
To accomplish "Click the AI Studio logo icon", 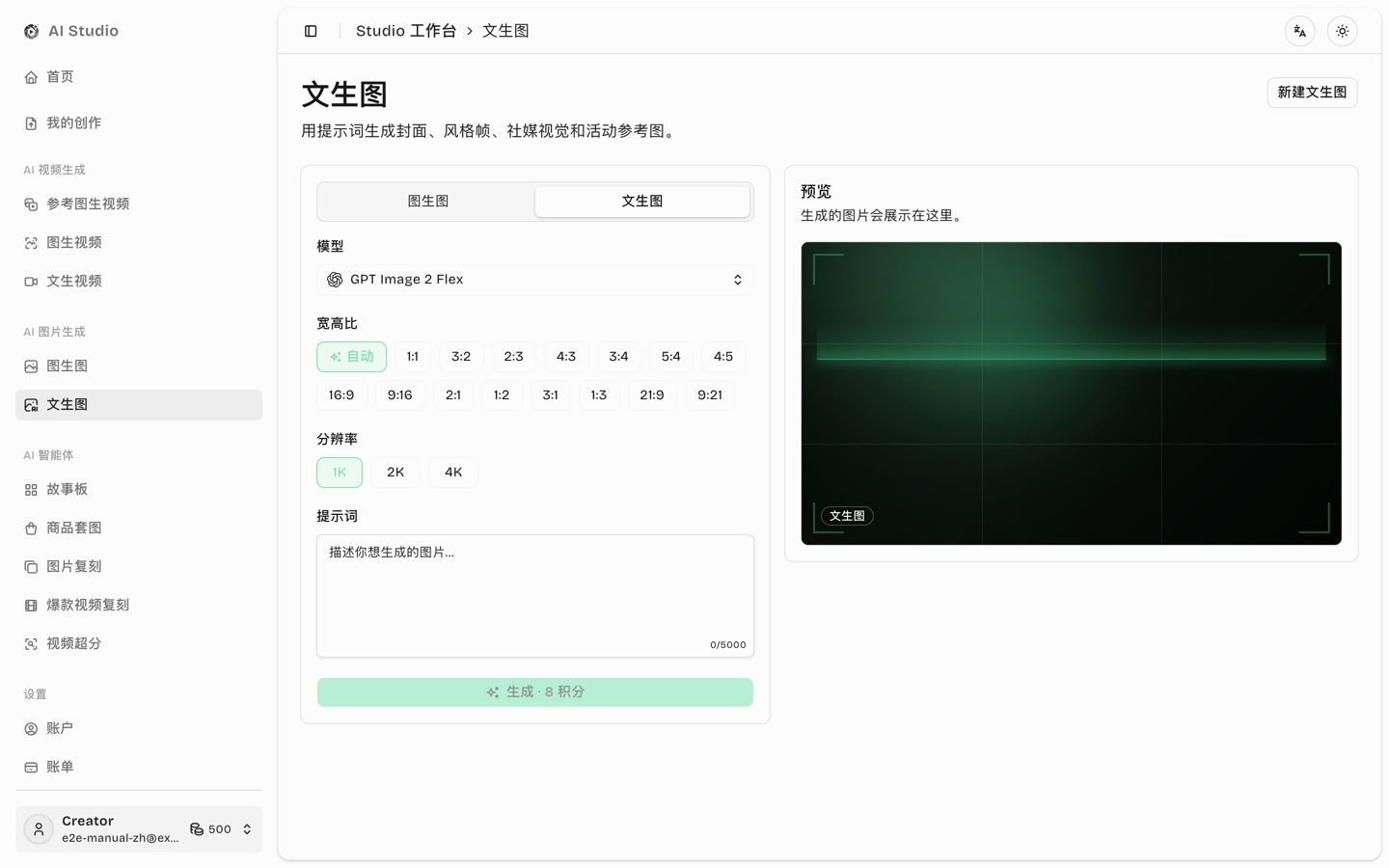I will pyautogui.click(x=31, y=31).
